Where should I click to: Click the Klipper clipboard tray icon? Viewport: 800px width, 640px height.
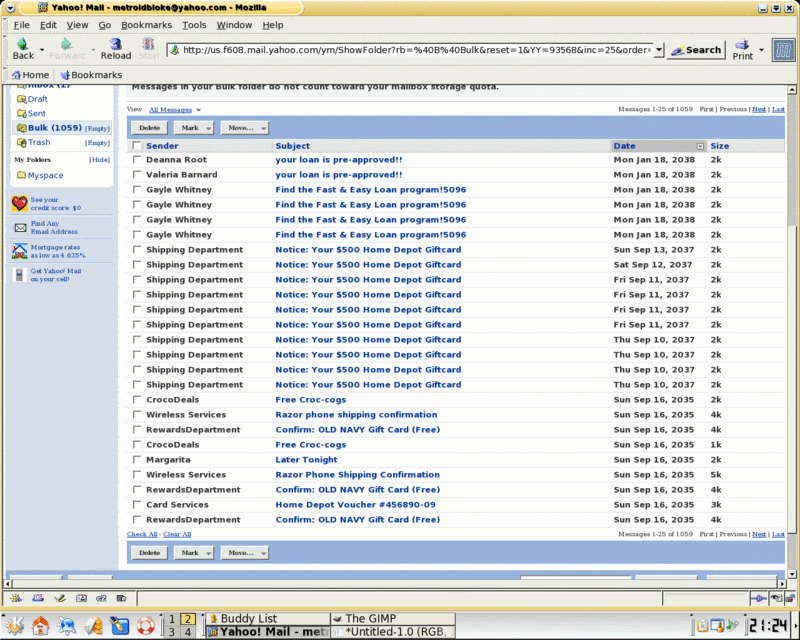[x=703, y=625]
